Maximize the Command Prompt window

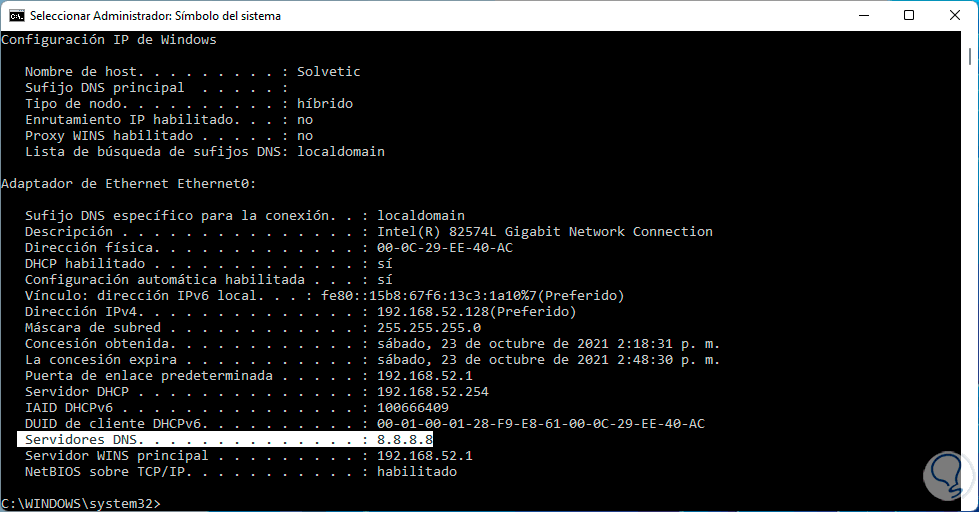coord(909,16)
